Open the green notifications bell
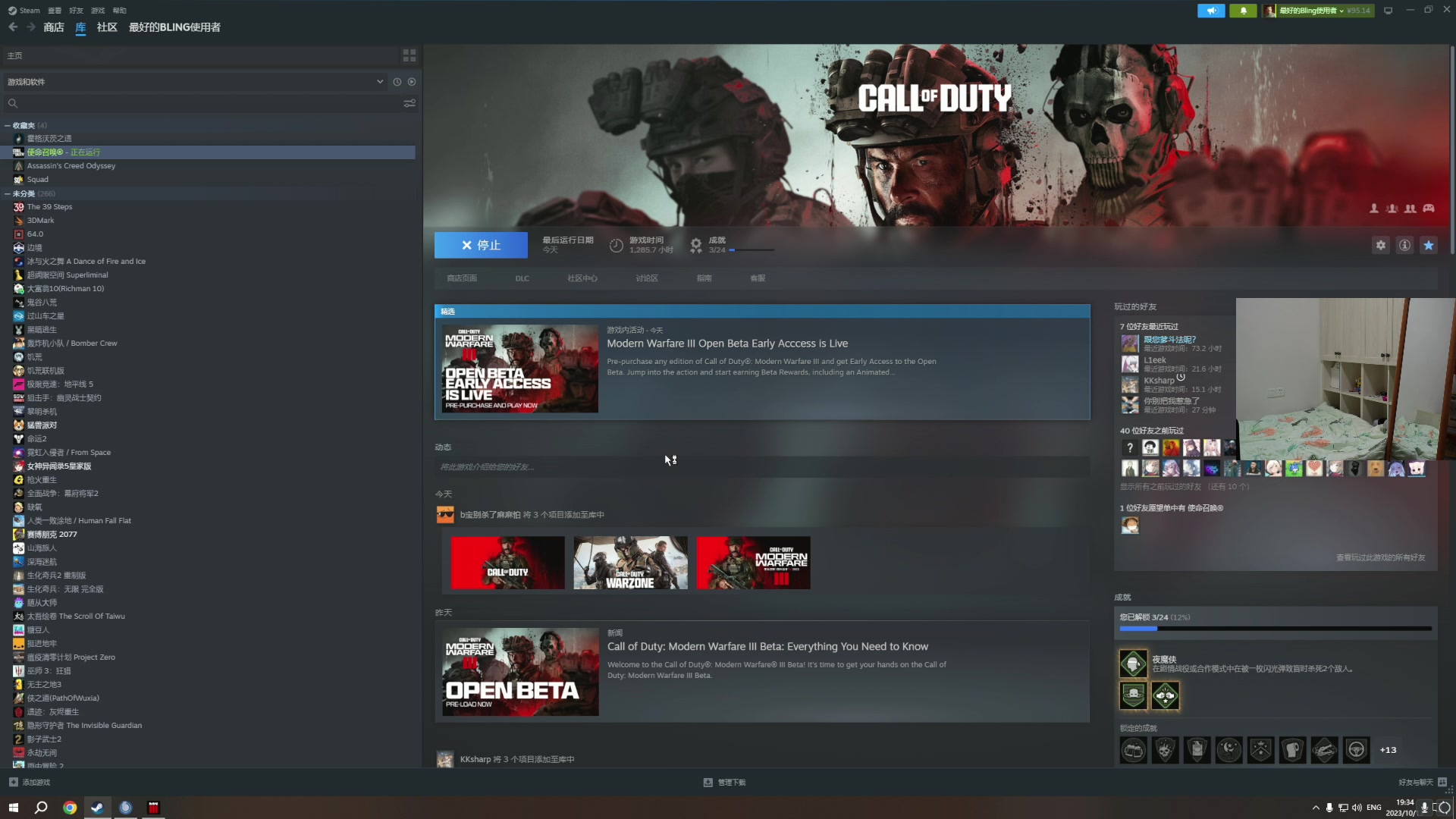 tap(1243, 11)
